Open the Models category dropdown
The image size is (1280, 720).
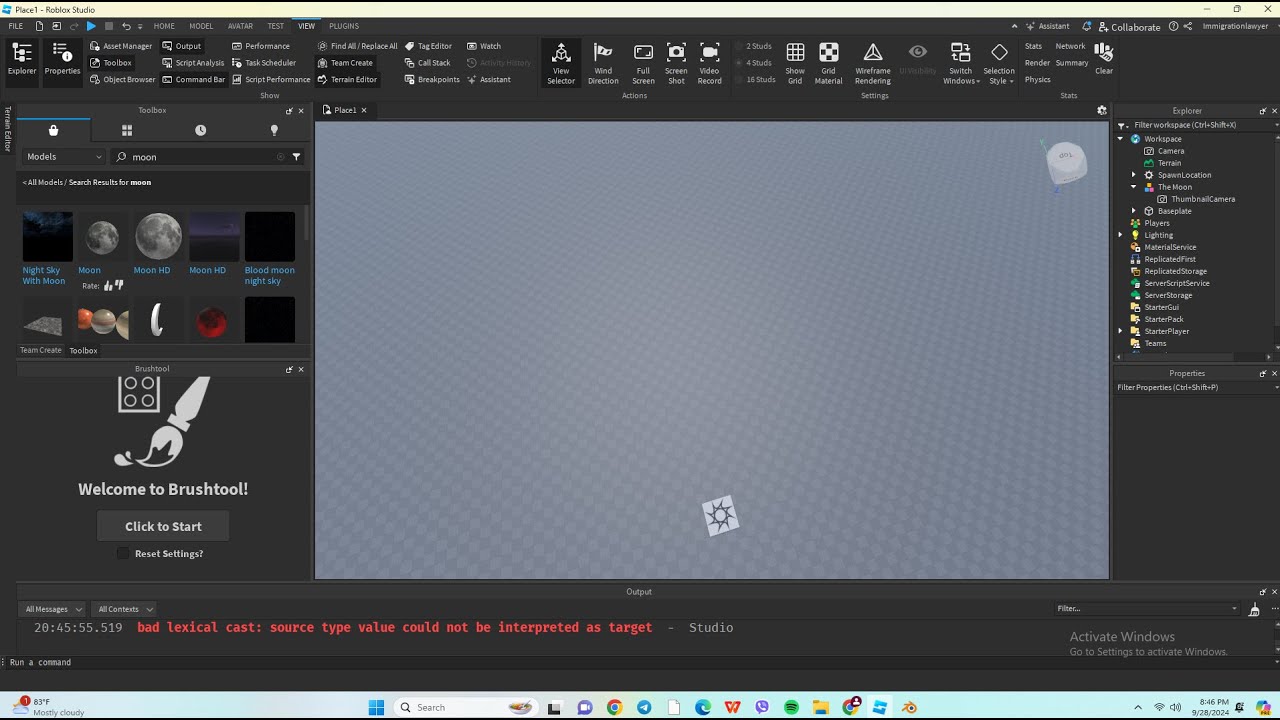[63, 157]
